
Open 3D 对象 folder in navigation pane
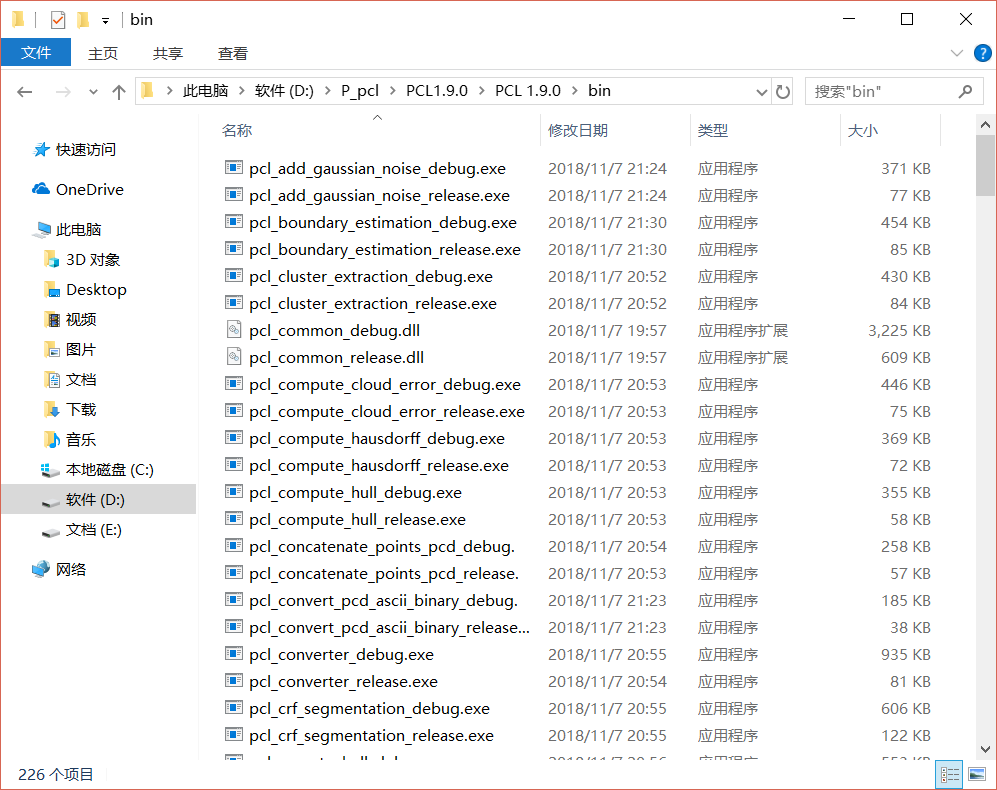[x=93, y=260]
